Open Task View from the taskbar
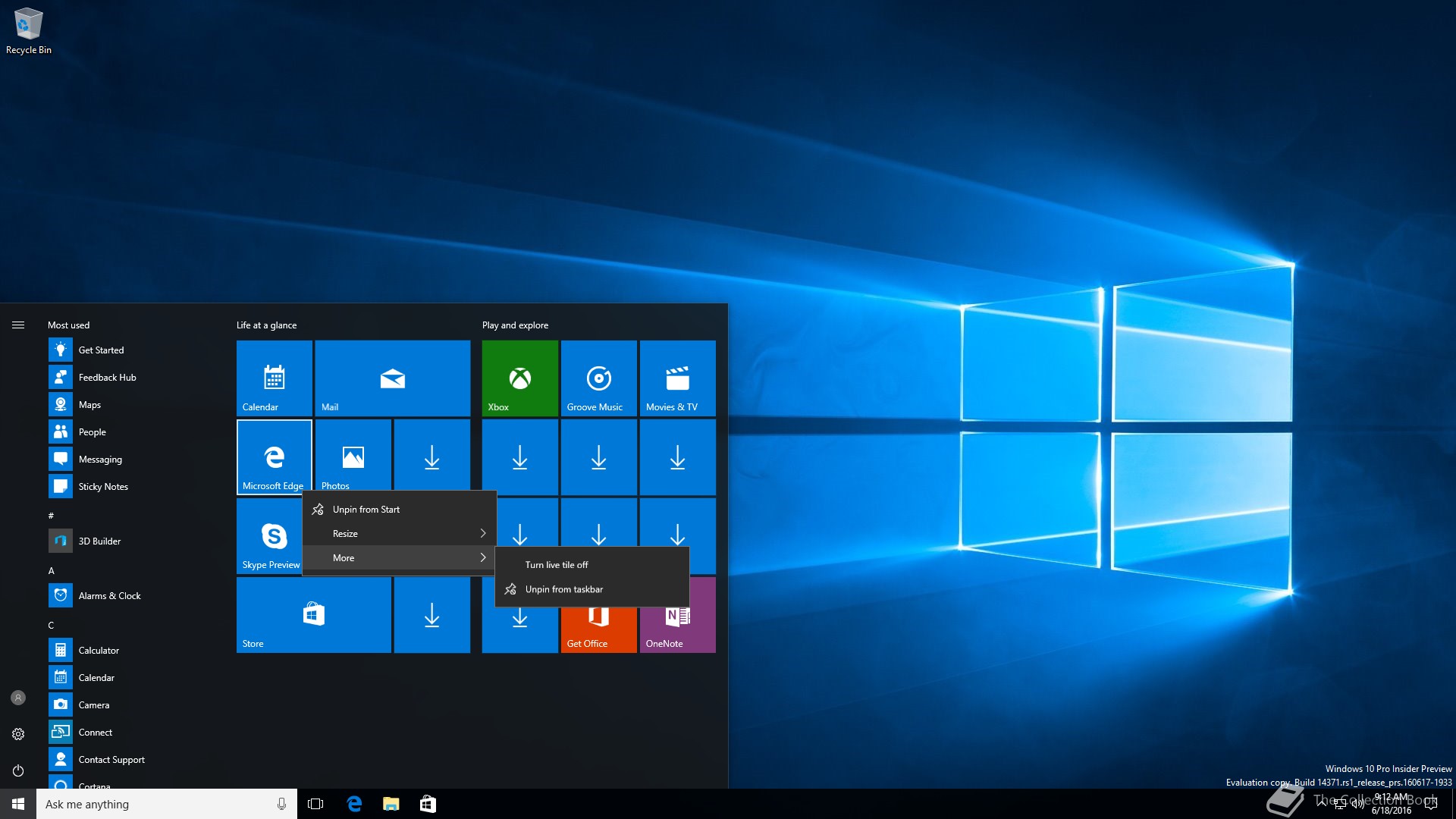This screenshot has height=819, width=1456. (x=315, y=804)
